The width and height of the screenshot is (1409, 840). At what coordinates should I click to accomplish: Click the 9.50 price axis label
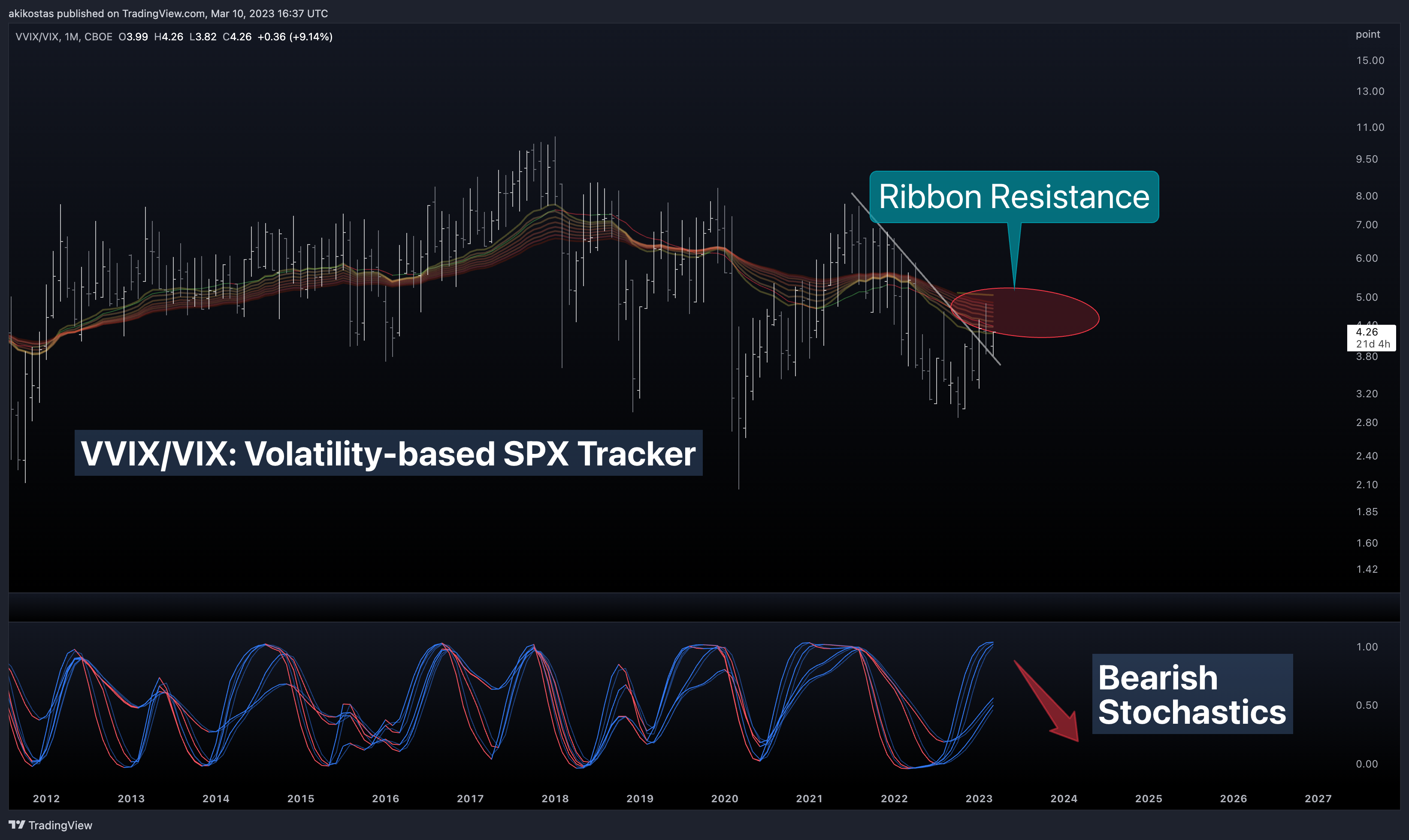(x=1367, y=160)
